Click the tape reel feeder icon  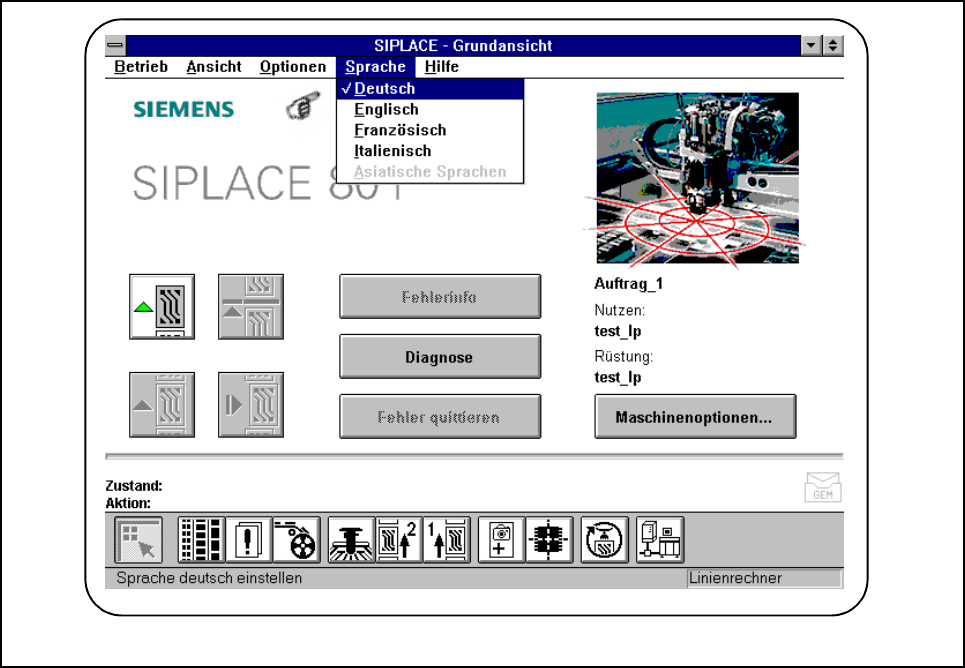297,540
